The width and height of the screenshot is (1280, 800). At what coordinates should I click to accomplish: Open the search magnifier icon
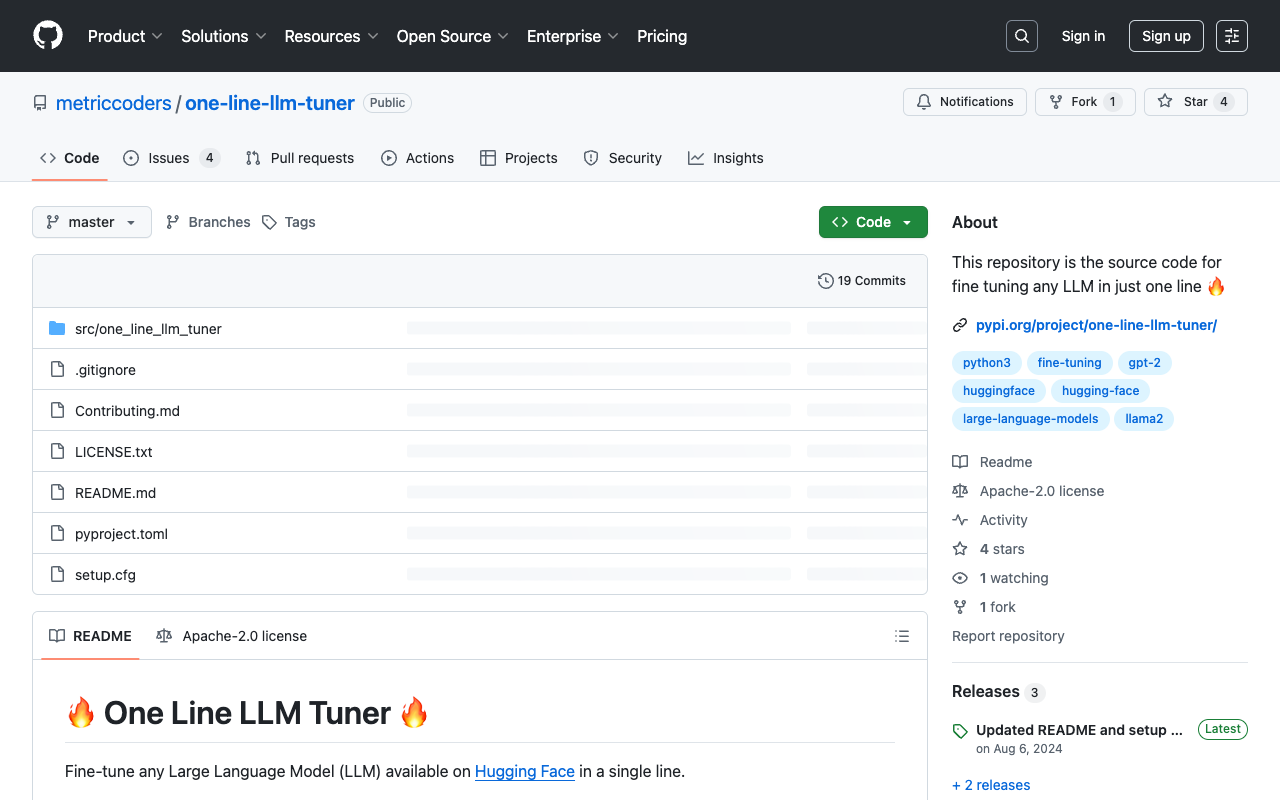tap(1021, 36)
